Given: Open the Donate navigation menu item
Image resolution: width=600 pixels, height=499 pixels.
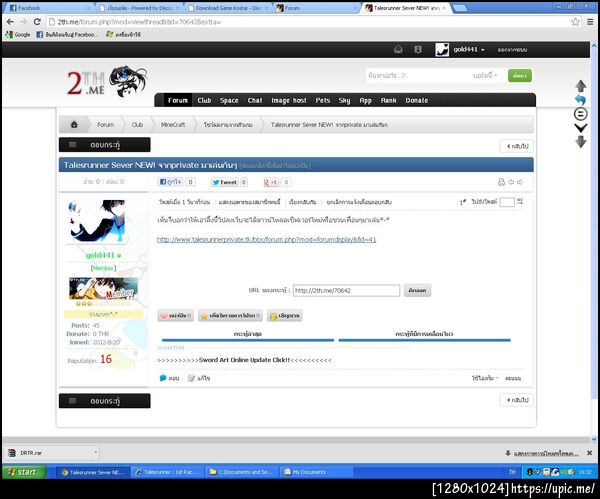Looking at the screenshot, I should (417, 100).
